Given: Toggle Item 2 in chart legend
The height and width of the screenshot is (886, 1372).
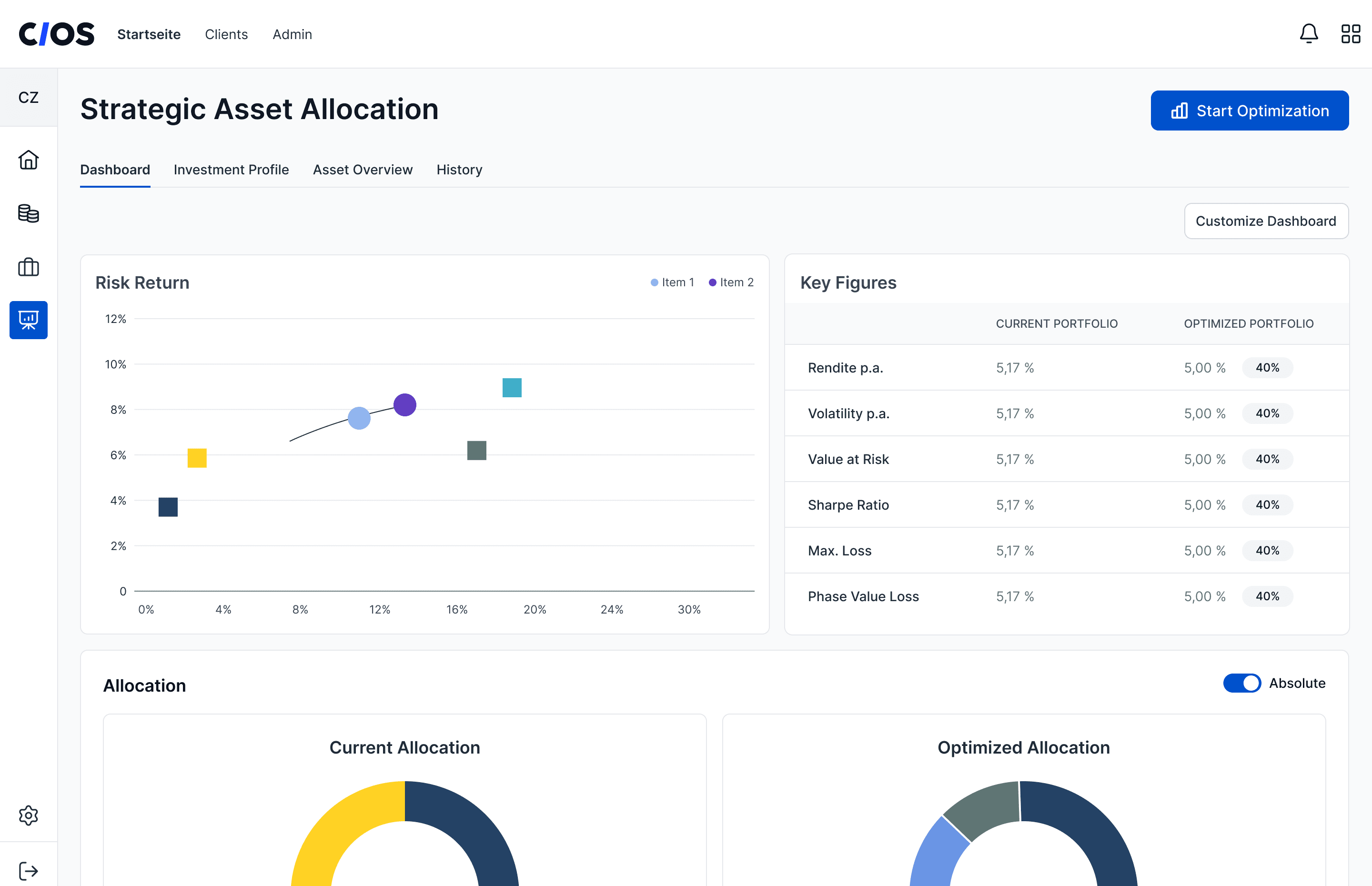Looking at the screenshot, I should pyautogui.click(x=731, y=282).
